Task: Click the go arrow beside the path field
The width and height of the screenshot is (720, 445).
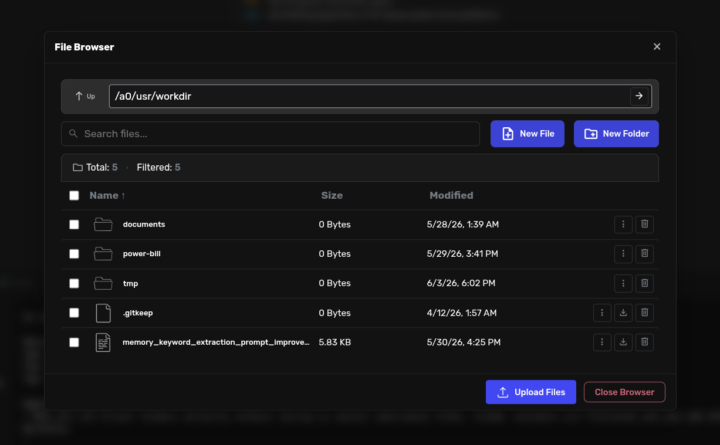Action: click(x=639, y=96)
